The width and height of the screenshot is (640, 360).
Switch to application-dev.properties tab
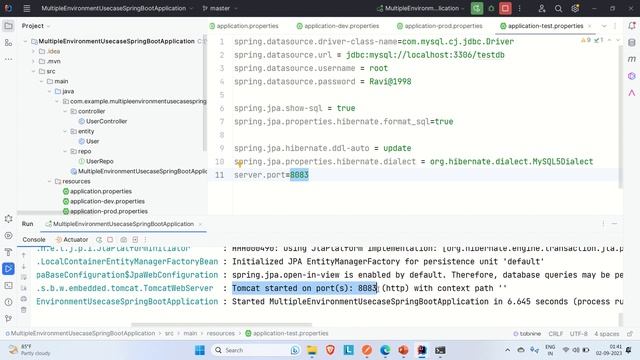pos(338,26)
